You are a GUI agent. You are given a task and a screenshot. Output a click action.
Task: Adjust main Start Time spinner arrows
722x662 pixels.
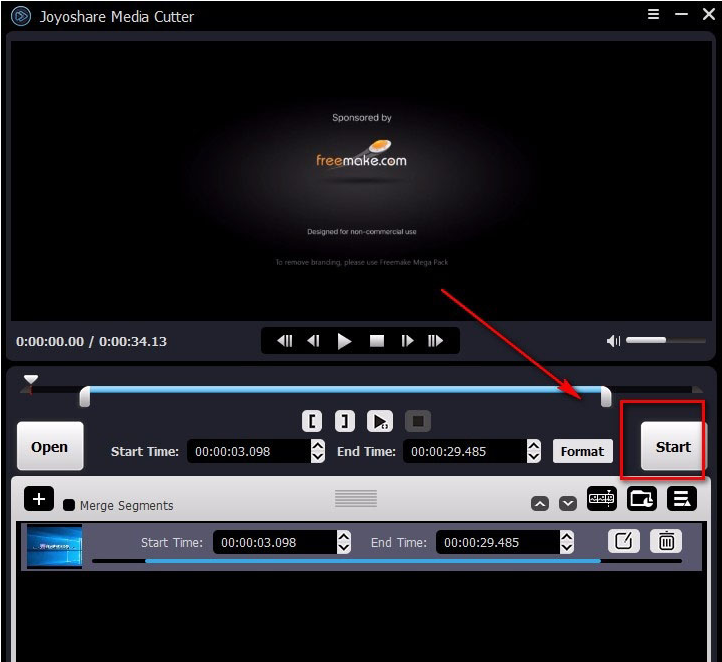tap(318, 451)
